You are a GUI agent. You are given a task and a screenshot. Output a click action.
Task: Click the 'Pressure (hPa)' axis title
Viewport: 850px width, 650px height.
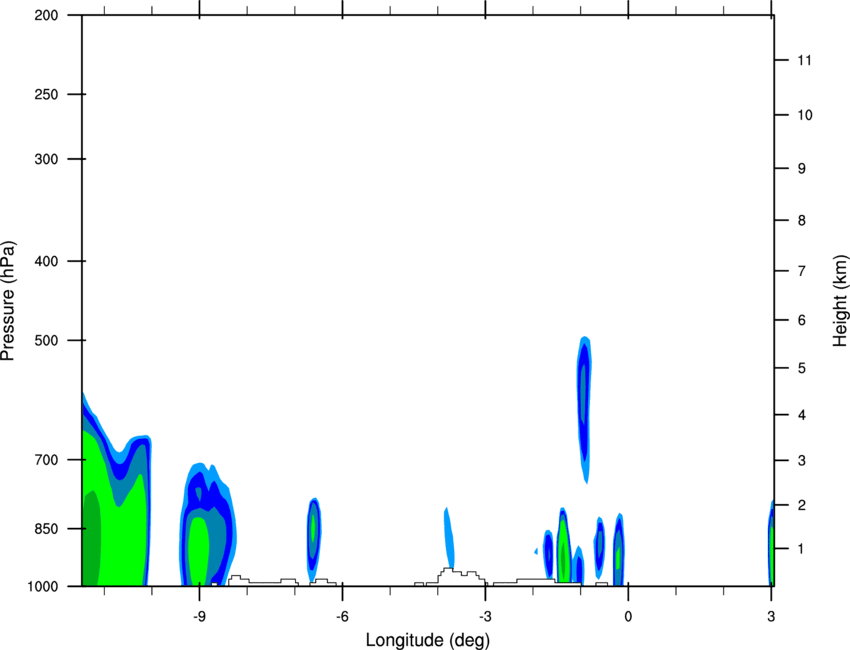(8, 301)
